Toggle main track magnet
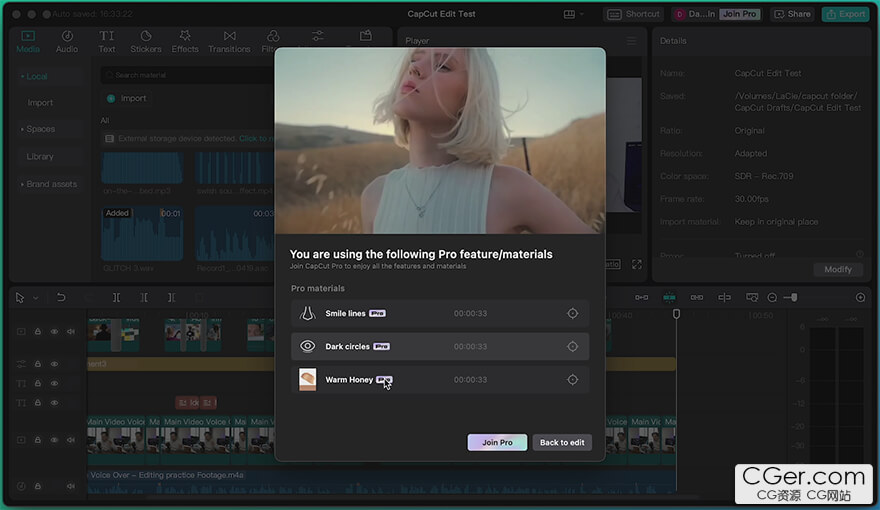 pos(641,297)
